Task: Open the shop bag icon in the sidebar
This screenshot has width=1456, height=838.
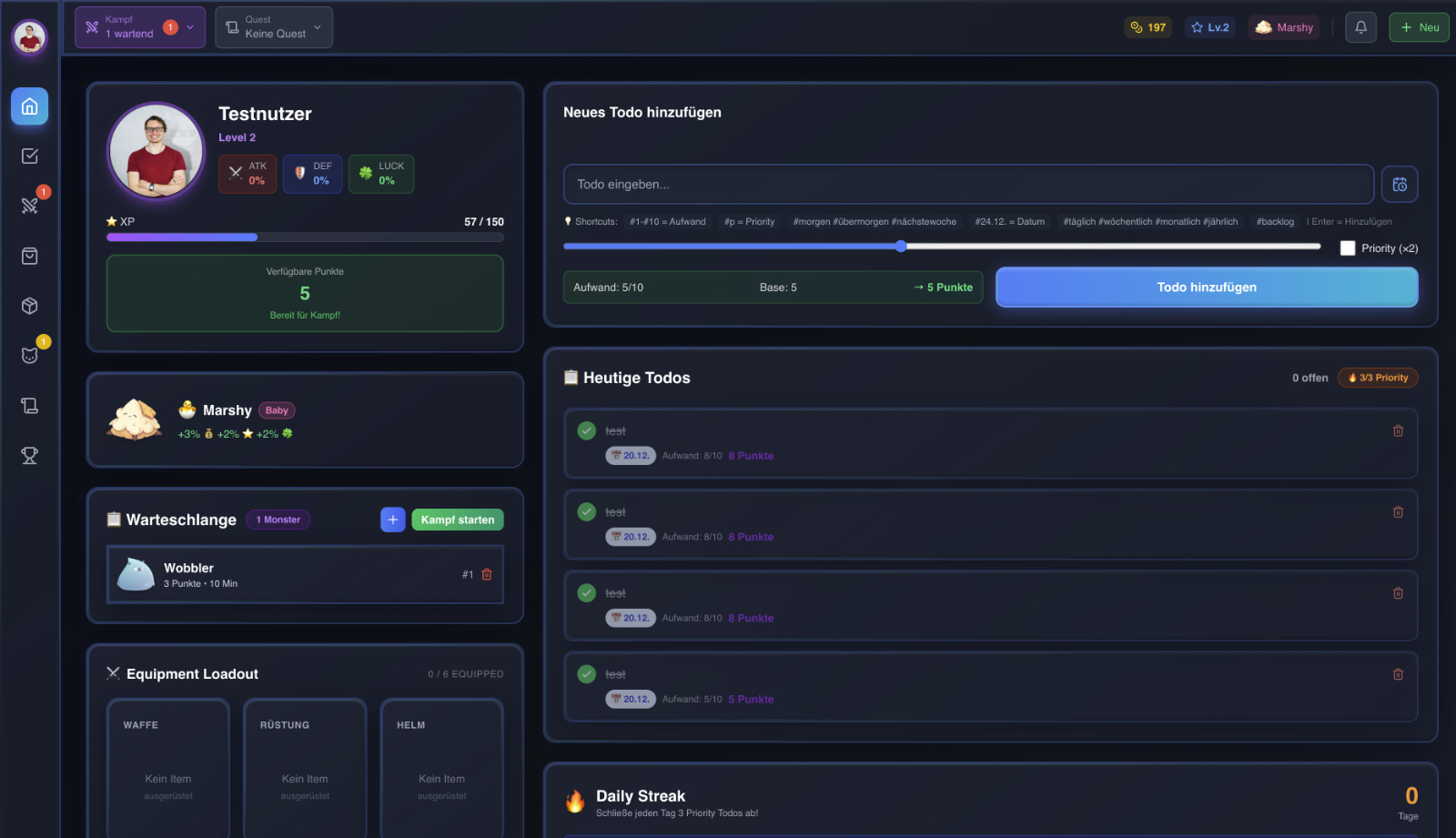Action: pos(30,256)
